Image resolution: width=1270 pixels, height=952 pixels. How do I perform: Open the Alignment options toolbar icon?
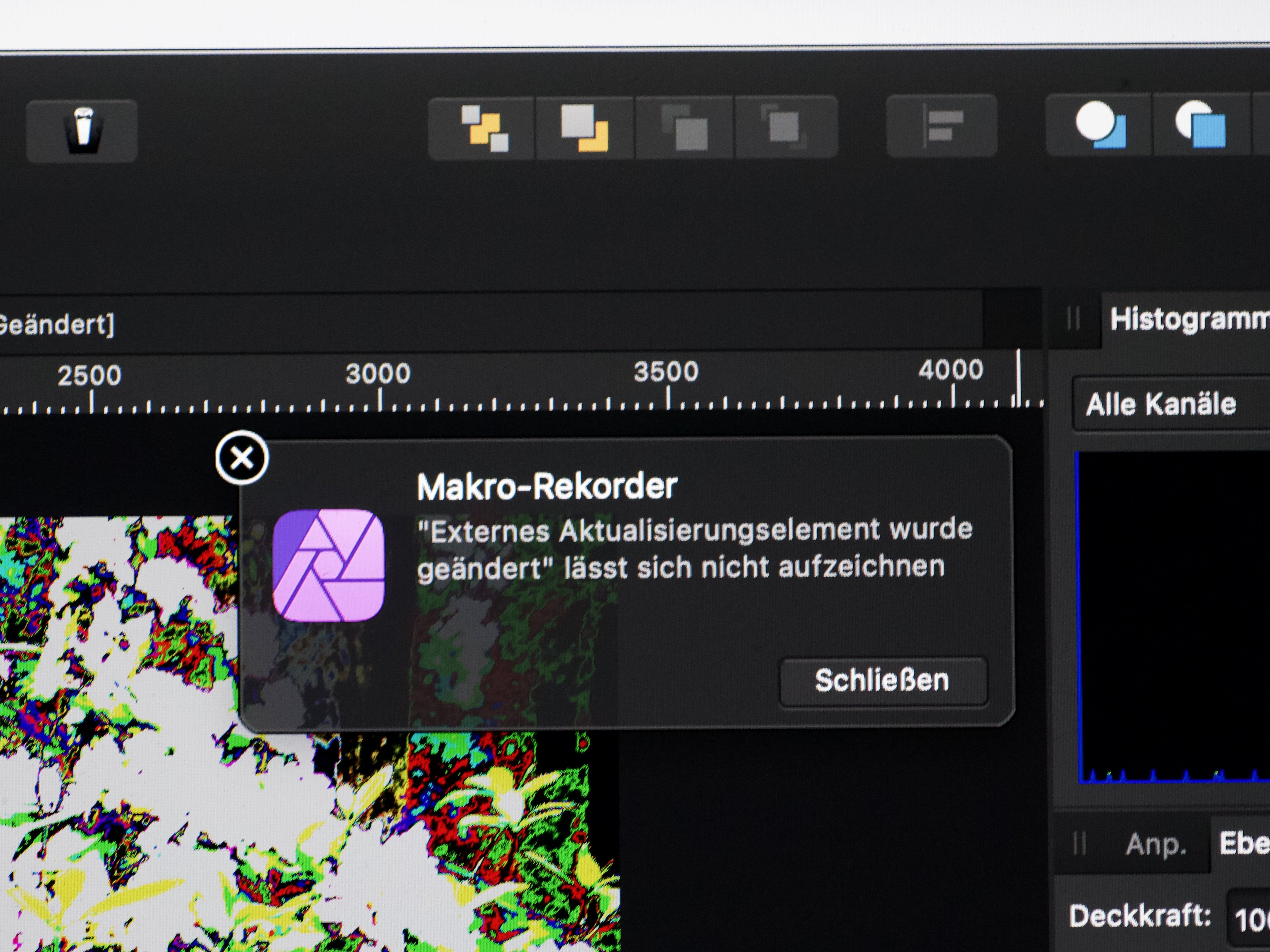tap(942, 126)
